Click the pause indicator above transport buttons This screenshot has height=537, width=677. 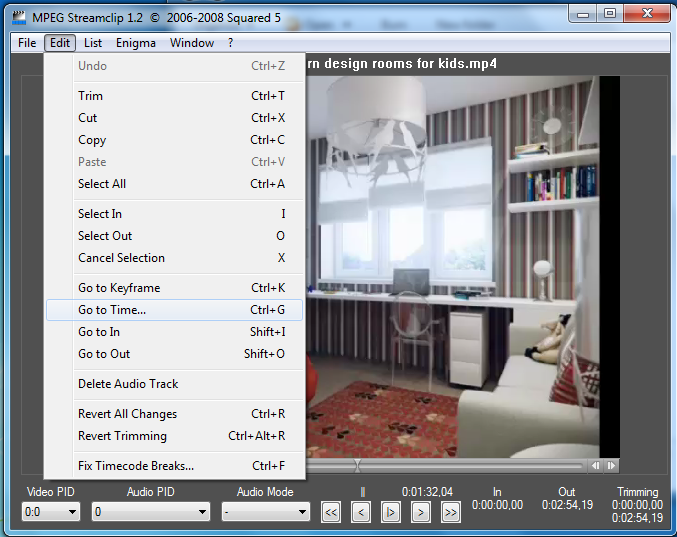(x=363, y=492)
